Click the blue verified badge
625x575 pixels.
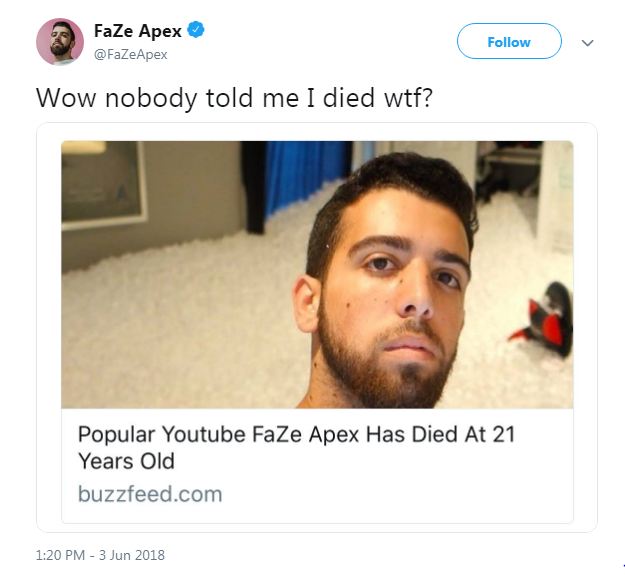click(x=196, y=30)
